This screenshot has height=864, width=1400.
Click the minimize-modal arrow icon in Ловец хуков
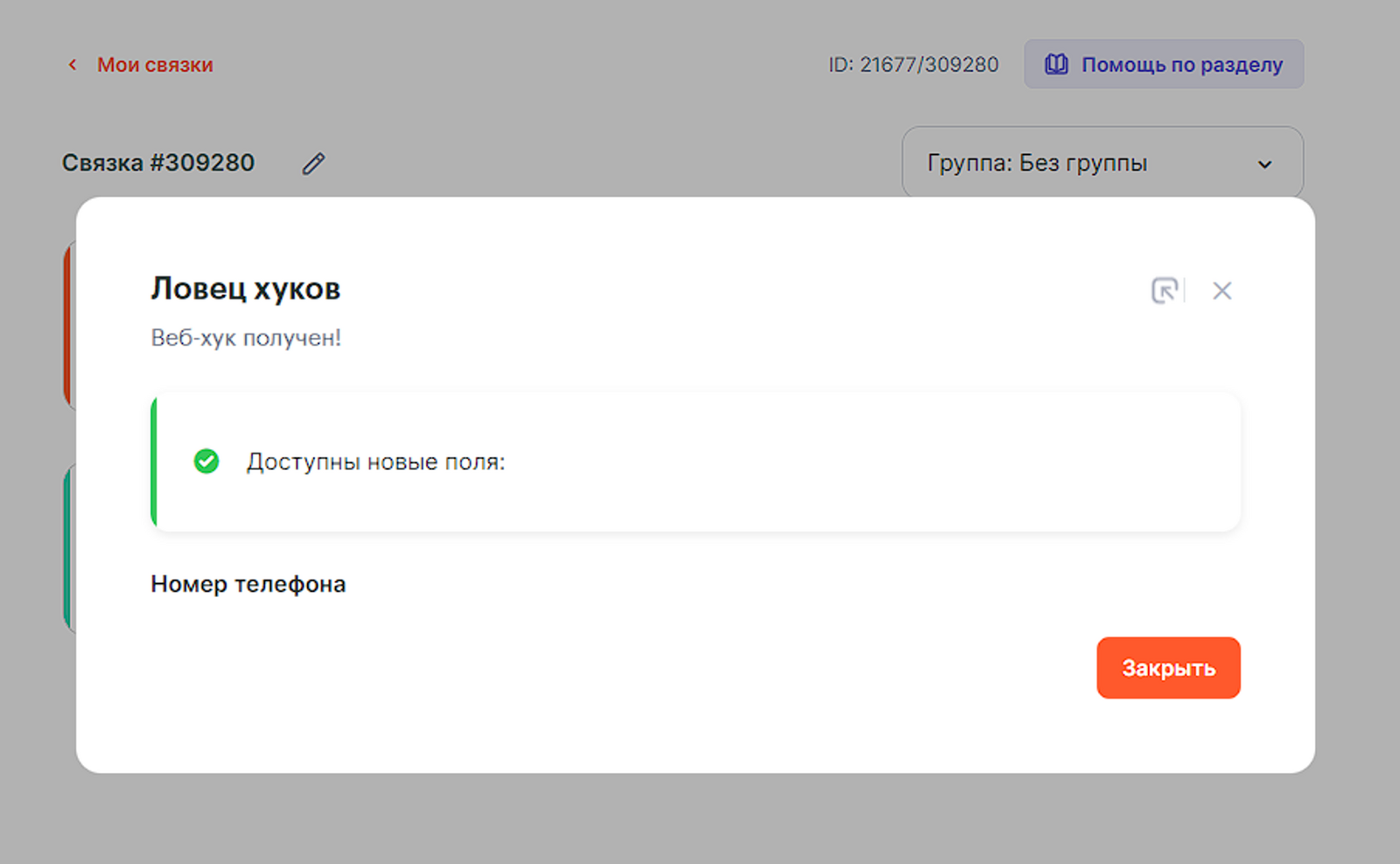1164,291
